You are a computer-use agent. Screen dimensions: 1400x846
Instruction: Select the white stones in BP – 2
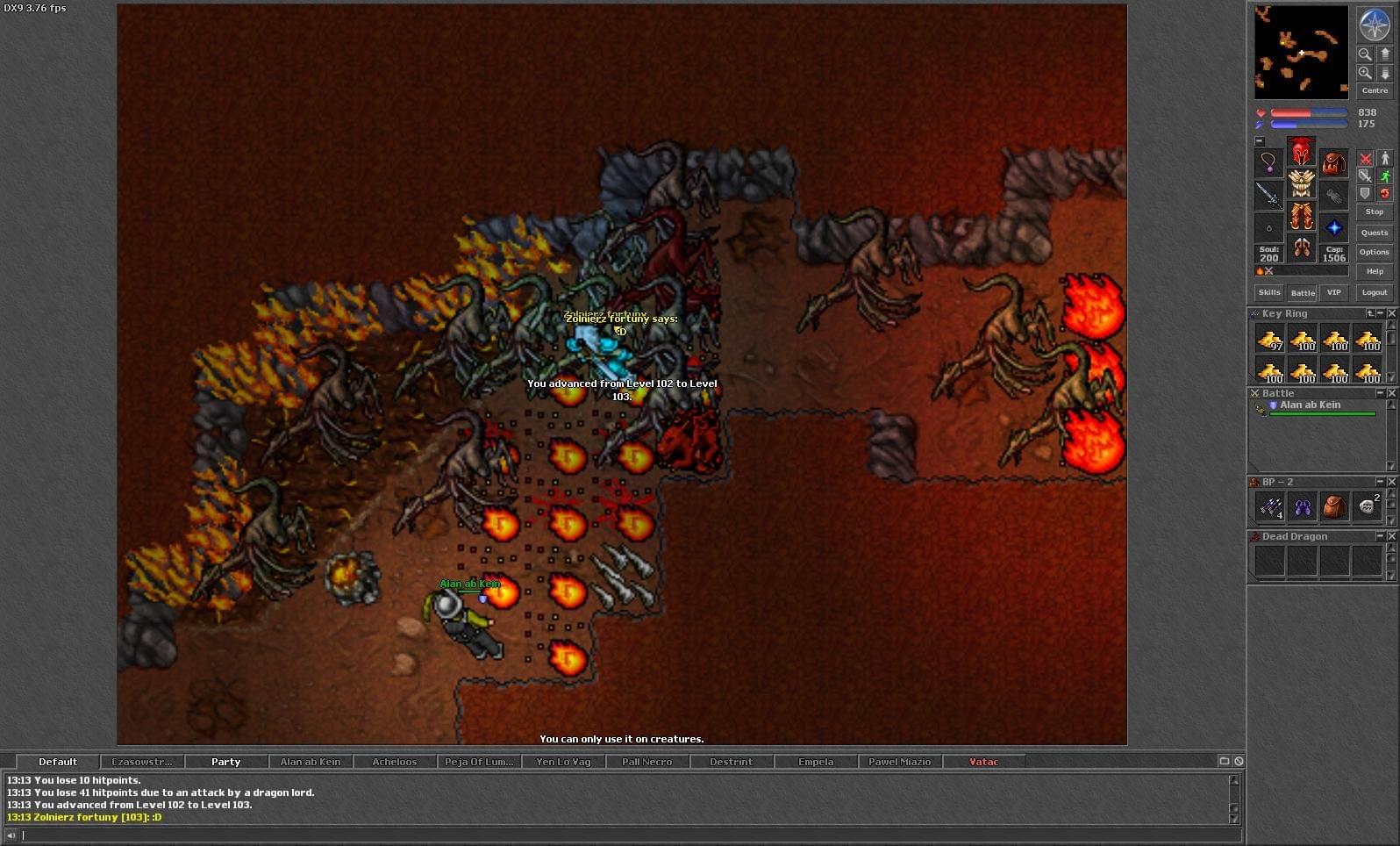tap(1366, 506)
